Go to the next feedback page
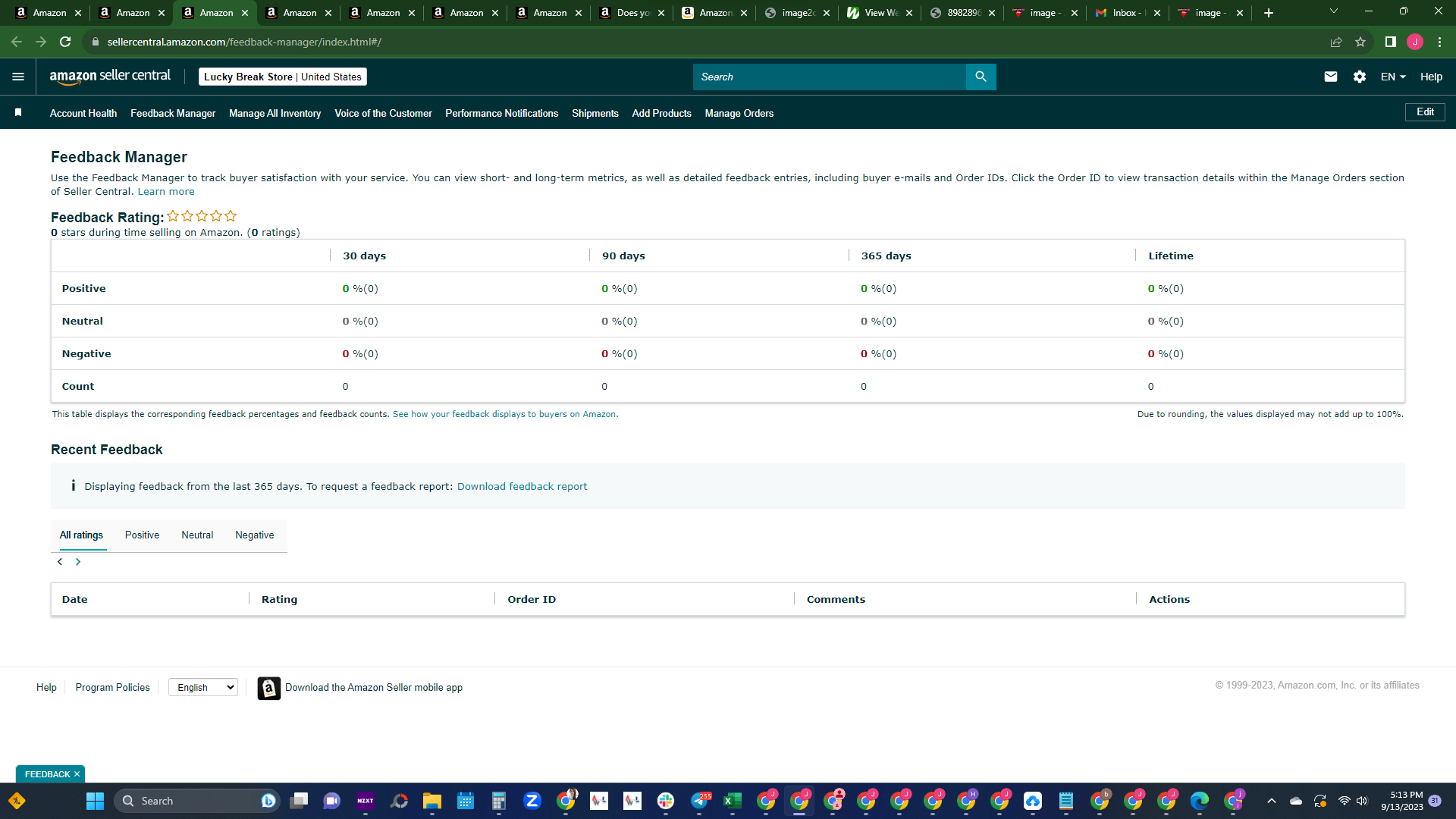This screenshot has height=819, width=1456. click(78, 562)
